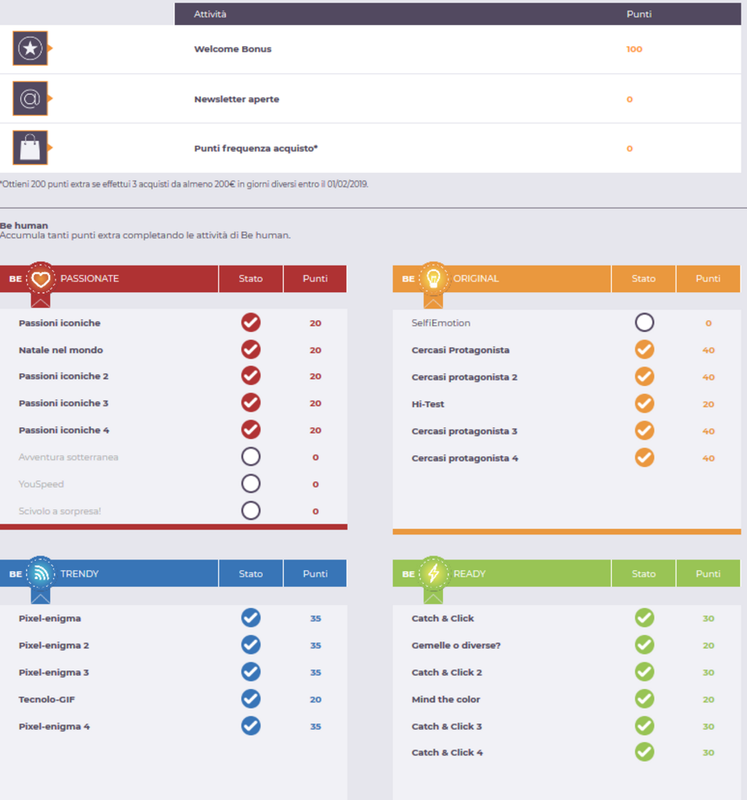The image size is (747, 800).
Task: Click empty status circle for Scivolo a sorpresa!
Action: pyautogui.click(x=251, y=511)
